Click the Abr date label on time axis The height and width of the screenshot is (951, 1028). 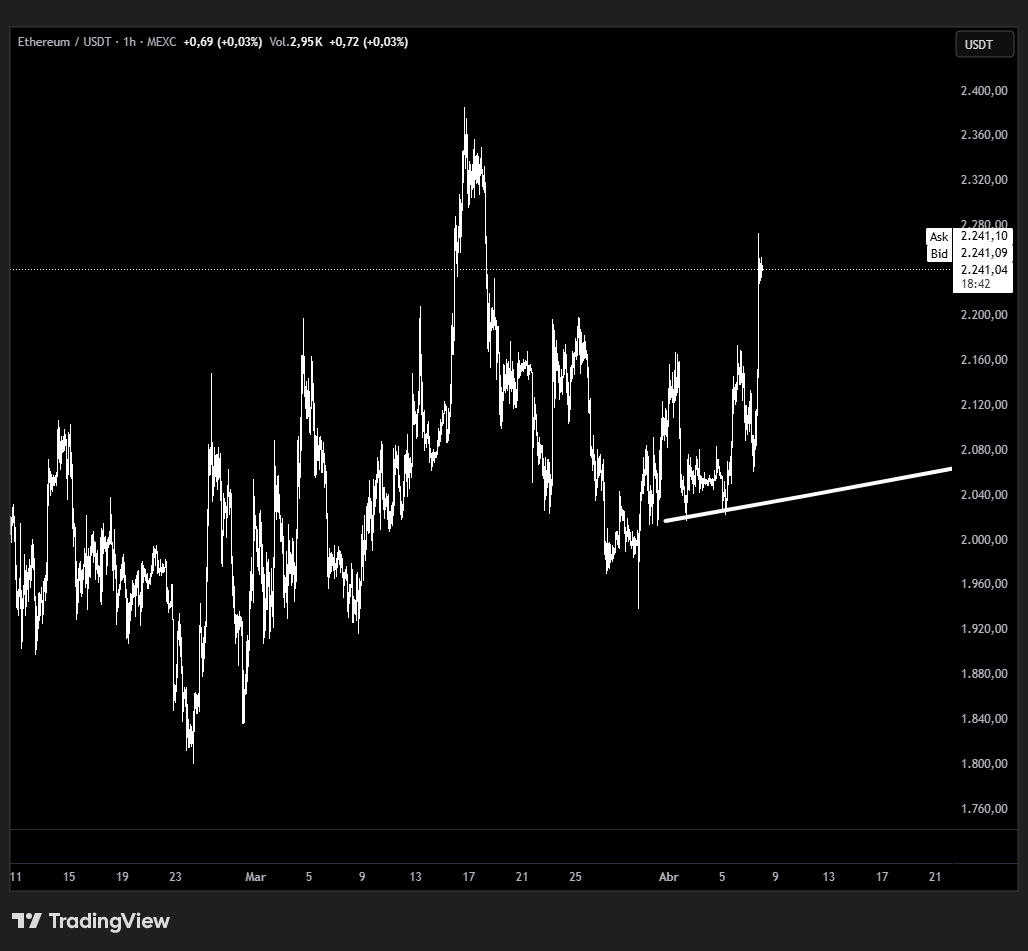669,877
